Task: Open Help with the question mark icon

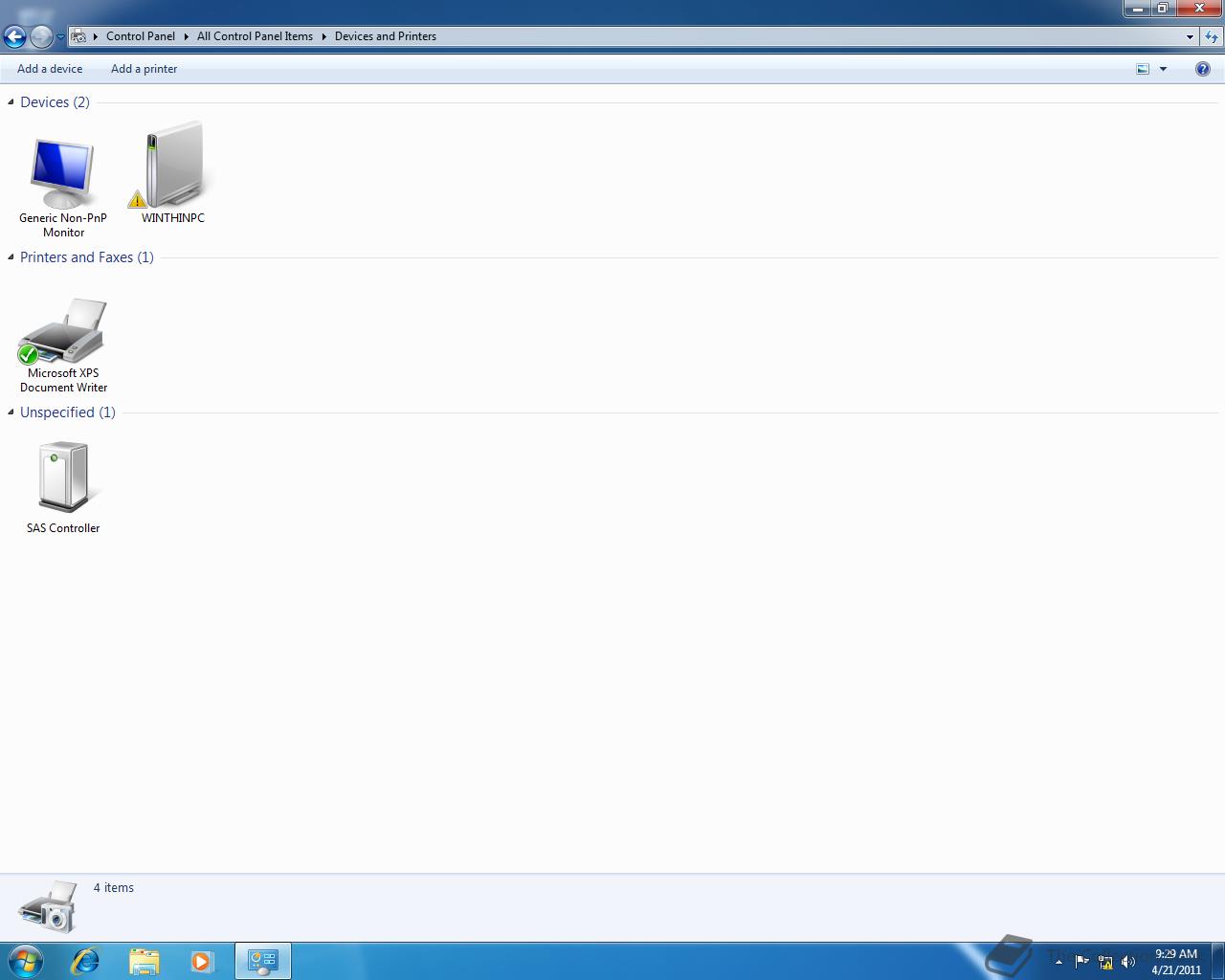Action: [x=1203, y=69]
